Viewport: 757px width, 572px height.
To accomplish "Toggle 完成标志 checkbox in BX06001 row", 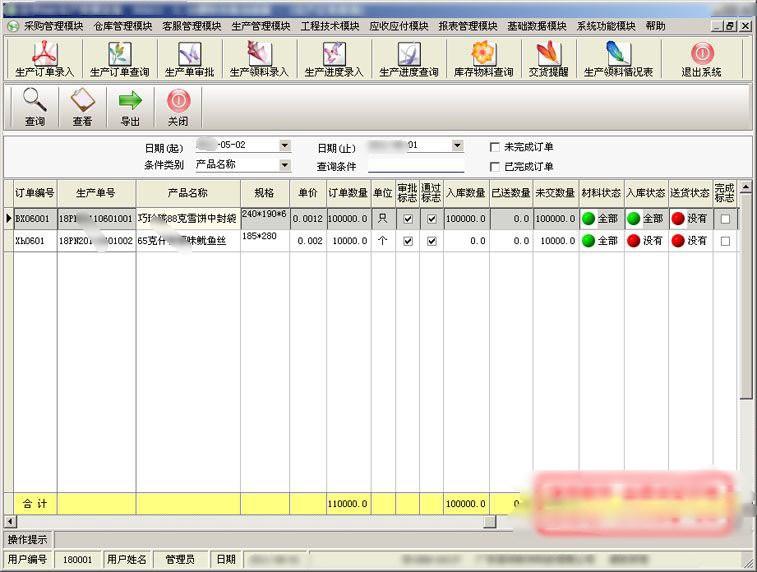I will [725, 219].
